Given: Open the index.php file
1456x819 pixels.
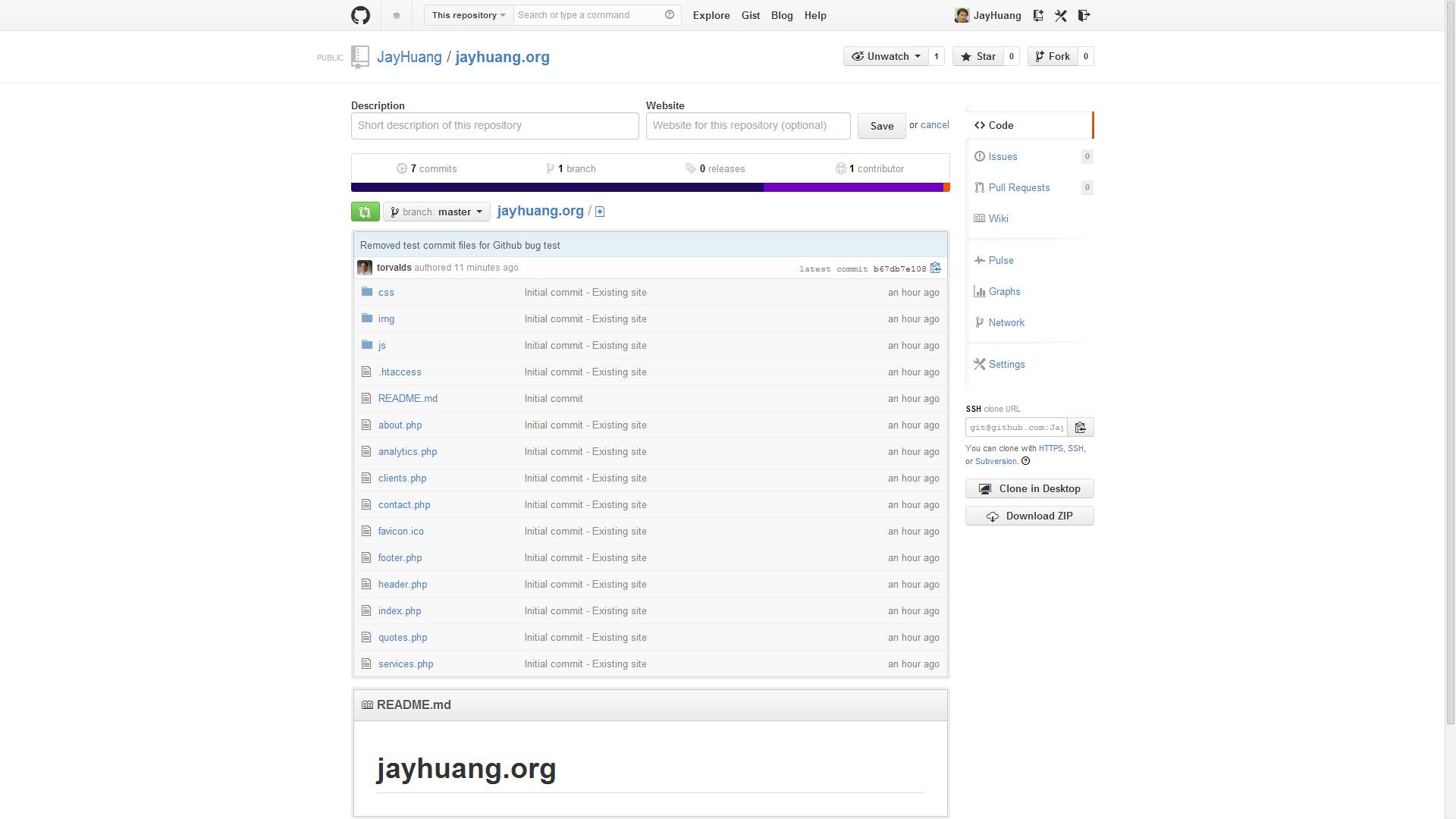Looking at the screenshot, I should coord(400,610).
